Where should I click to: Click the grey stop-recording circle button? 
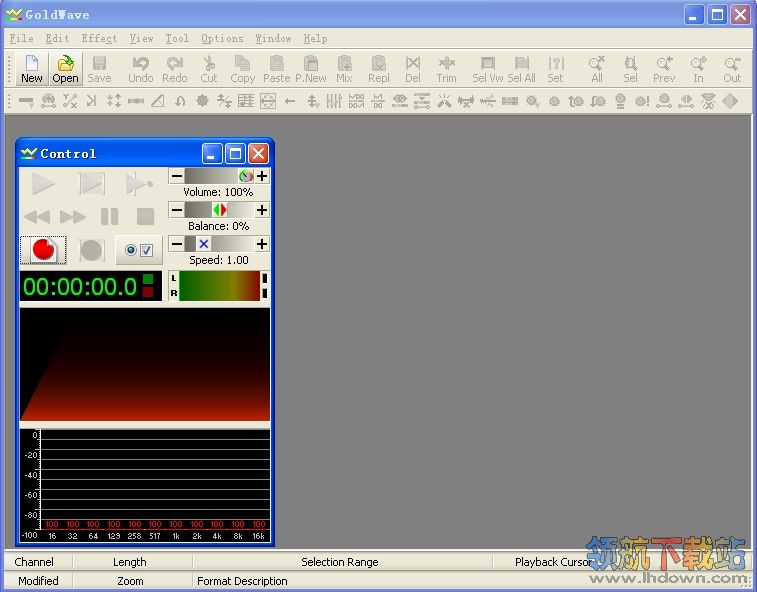pyautogui.click(x=91, y=250)
